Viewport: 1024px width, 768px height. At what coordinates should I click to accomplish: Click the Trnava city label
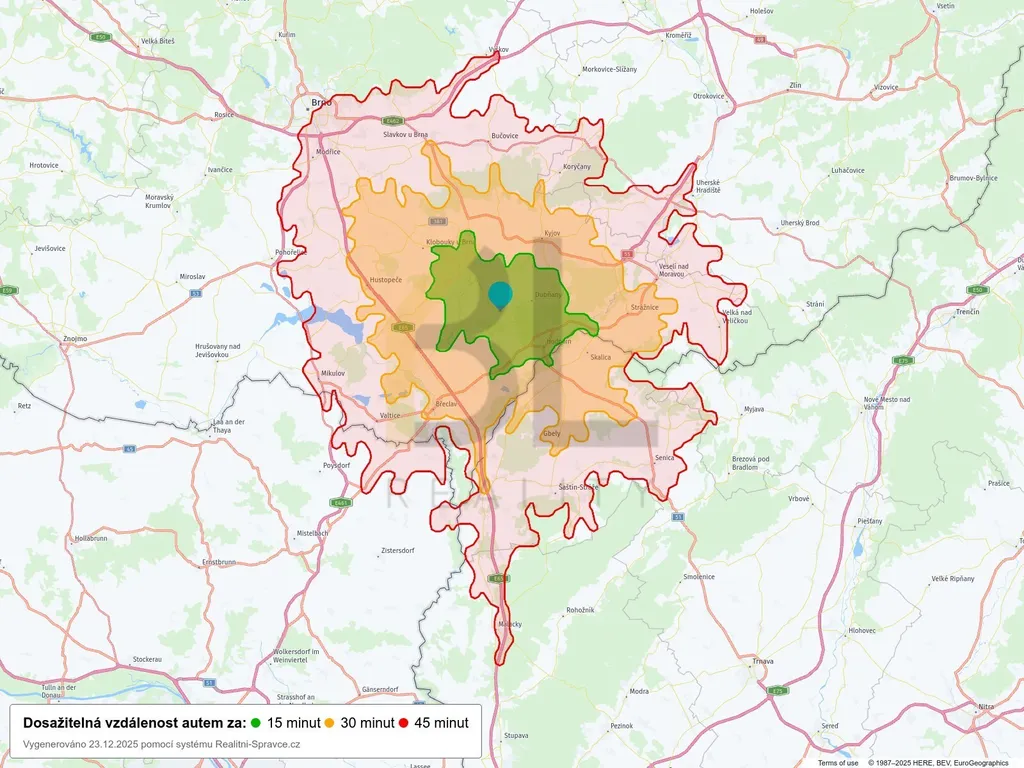pyautogui.click(x=764, y=662)
